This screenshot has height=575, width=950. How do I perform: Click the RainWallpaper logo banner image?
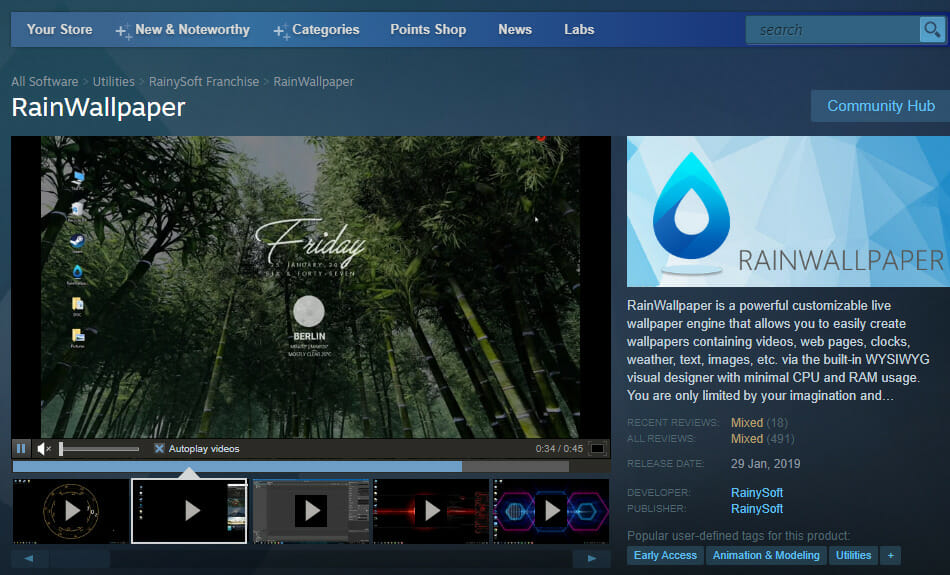point(788,211)
